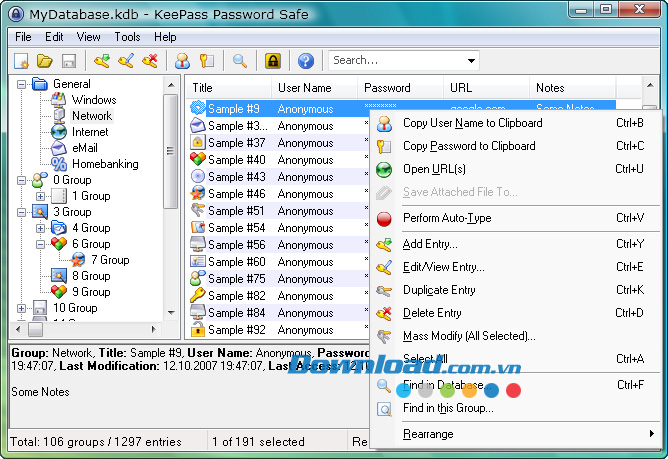Click the Open Database folder icon

(x=44, y=61)
